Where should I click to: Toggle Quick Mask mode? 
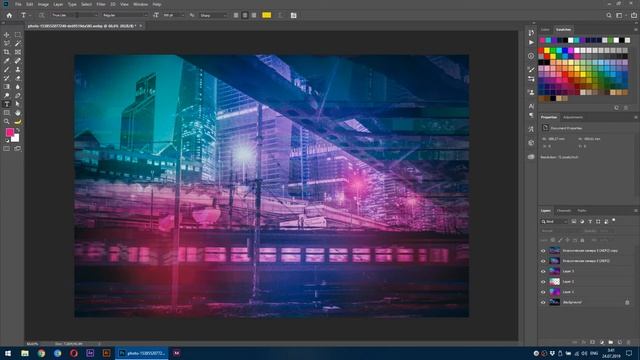click(x=7, y=149)
